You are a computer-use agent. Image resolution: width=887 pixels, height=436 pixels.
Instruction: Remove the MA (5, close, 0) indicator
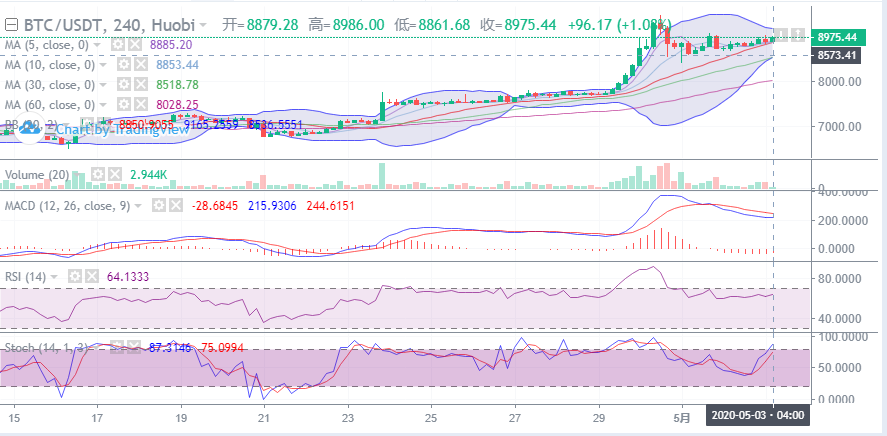[134, 45]
